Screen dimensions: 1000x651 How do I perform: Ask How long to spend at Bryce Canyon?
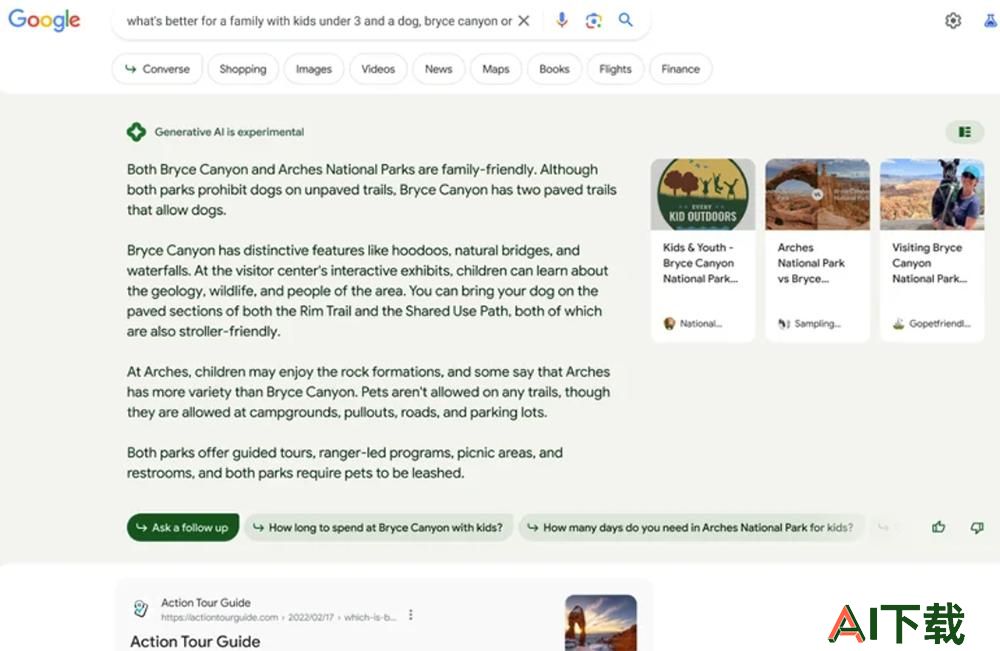pyautogui.click(x=378, y=527)
